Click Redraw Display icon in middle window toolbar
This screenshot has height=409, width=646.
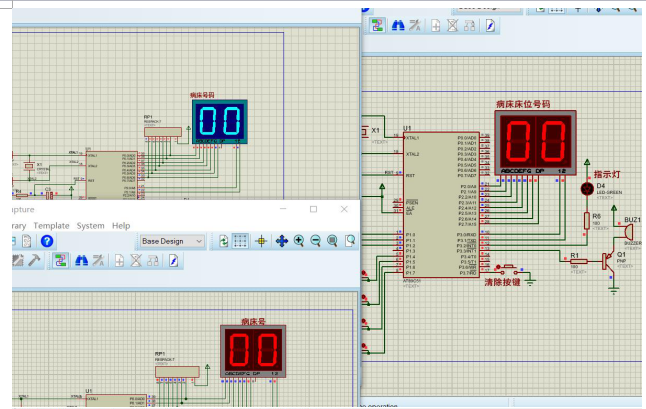click(x=223, y=241)
